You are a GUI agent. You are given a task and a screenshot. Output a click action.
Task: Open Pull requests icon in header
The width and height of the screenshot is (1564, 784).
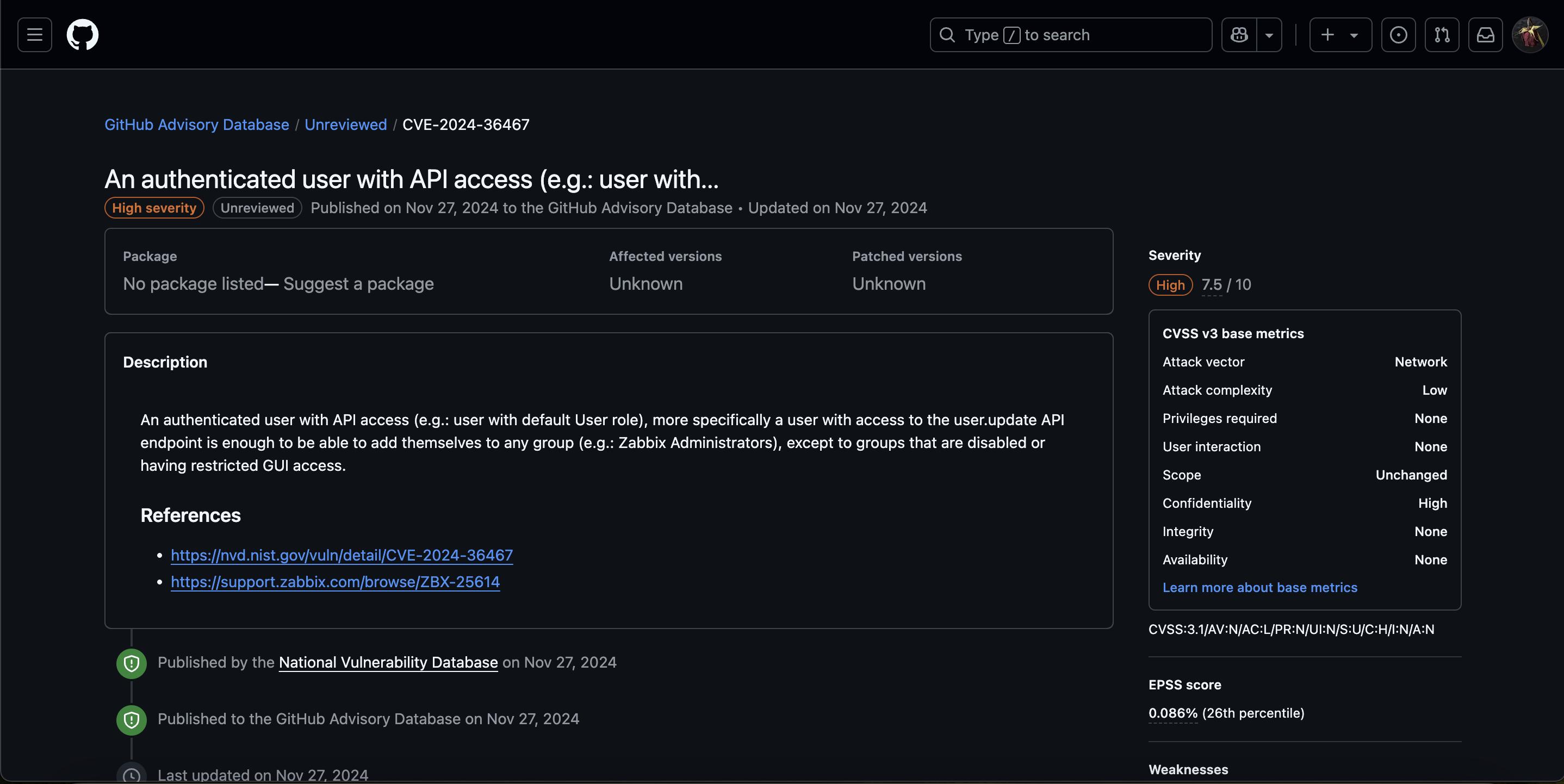tap(1442, 35)
